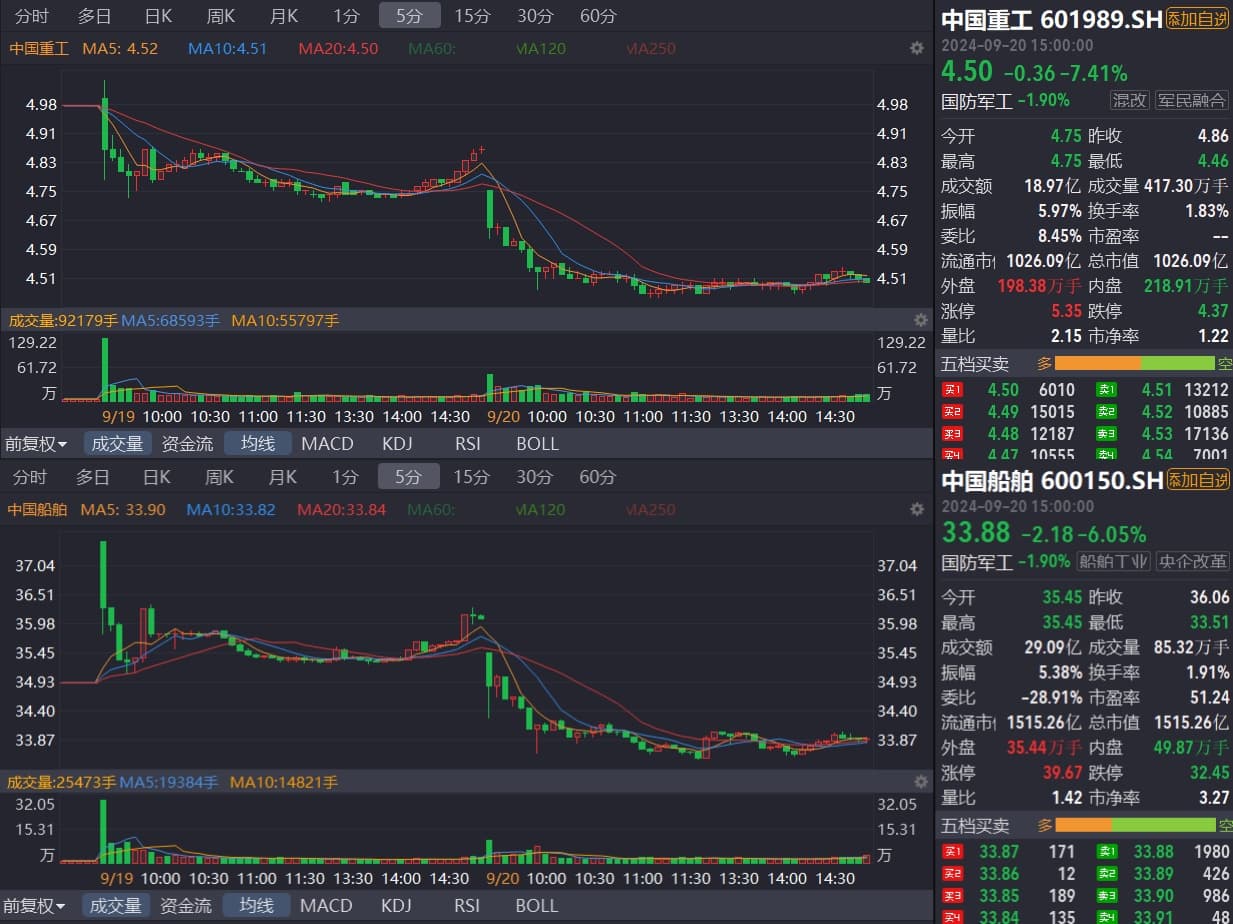
Task: Toggle MA5: 4.52 line on 中国重工 chart
Action: coord(120,48)
